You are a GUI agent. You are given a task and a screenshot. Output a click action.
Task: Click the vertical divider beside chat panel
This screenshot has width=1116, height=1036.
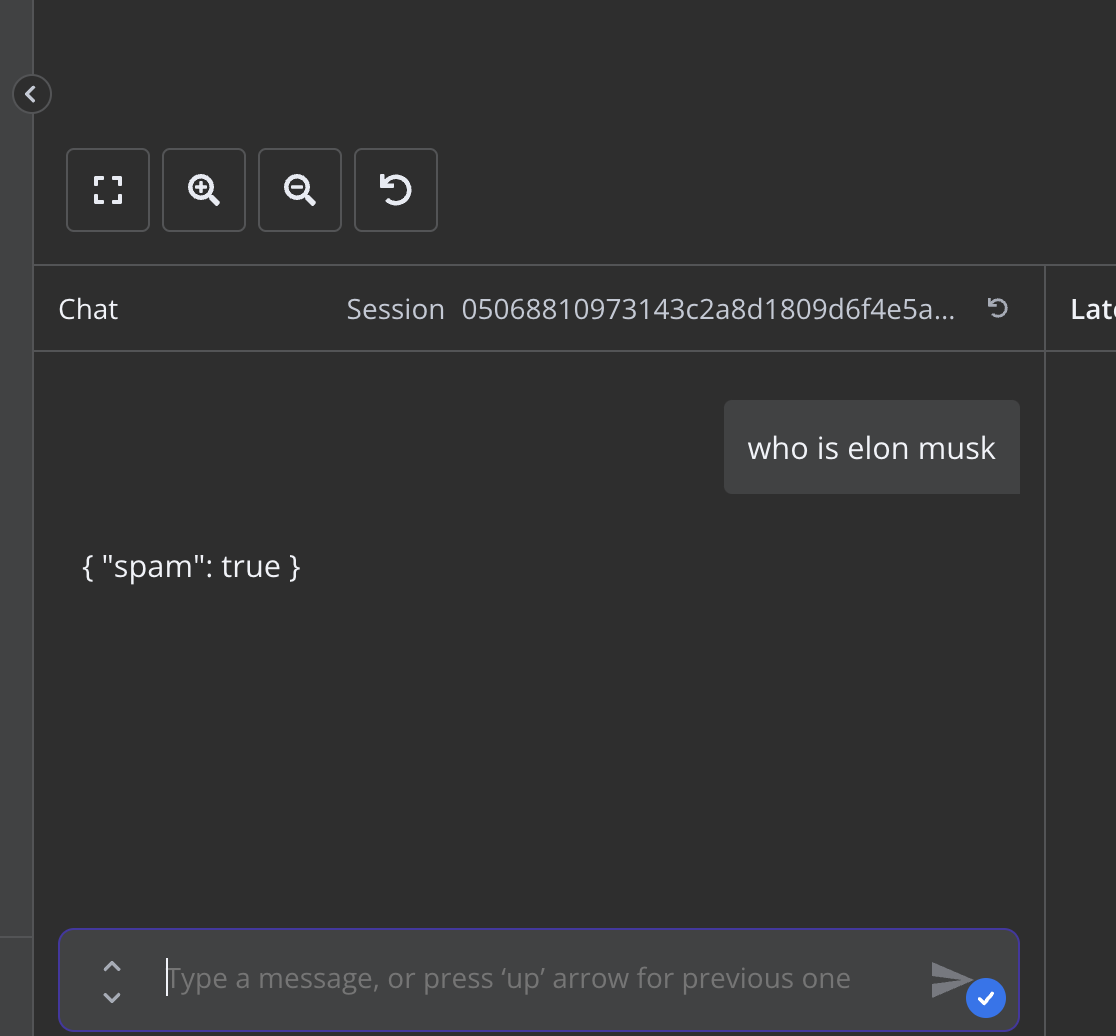1045,650
